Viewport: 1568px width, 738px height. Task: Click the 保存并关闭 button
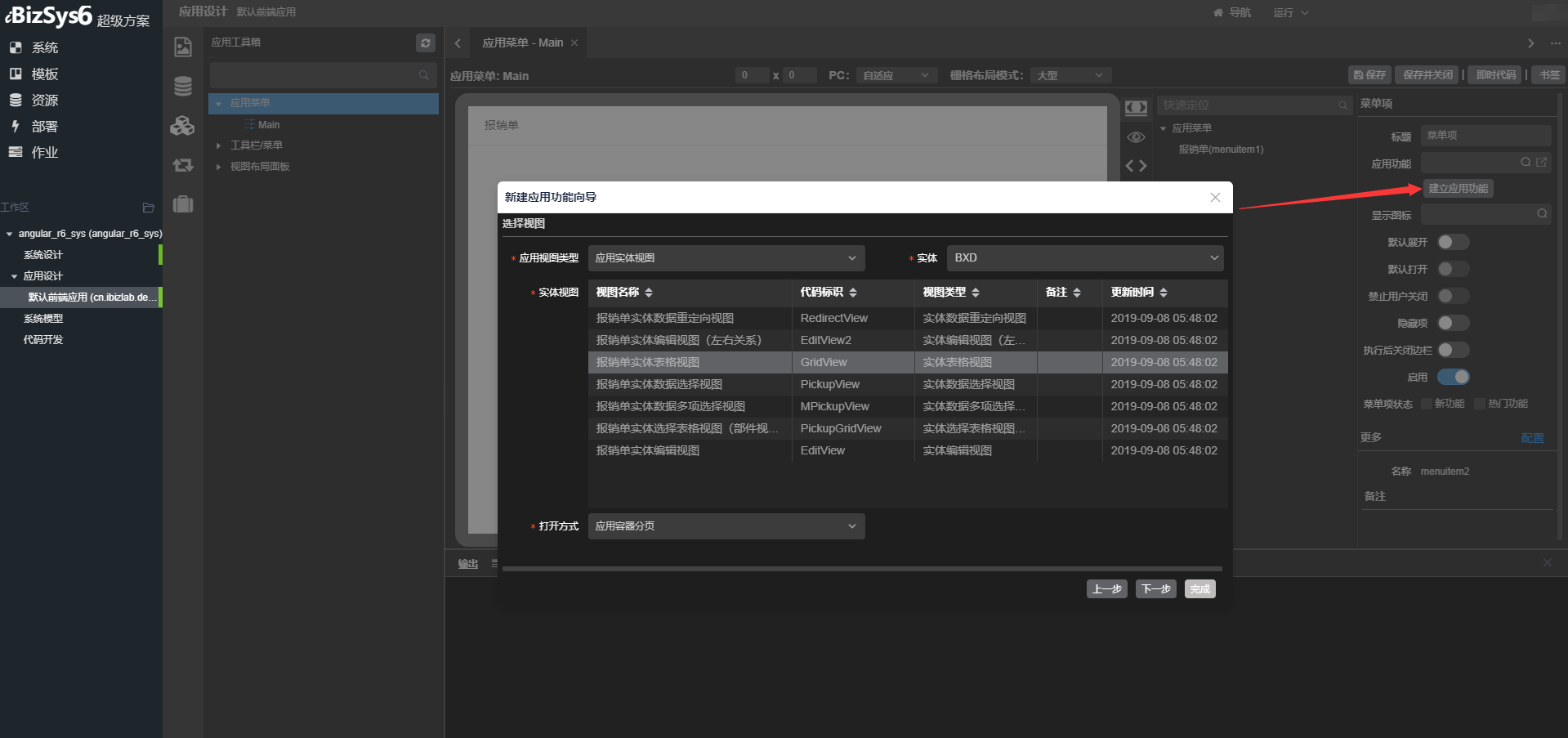point(1427,75)
